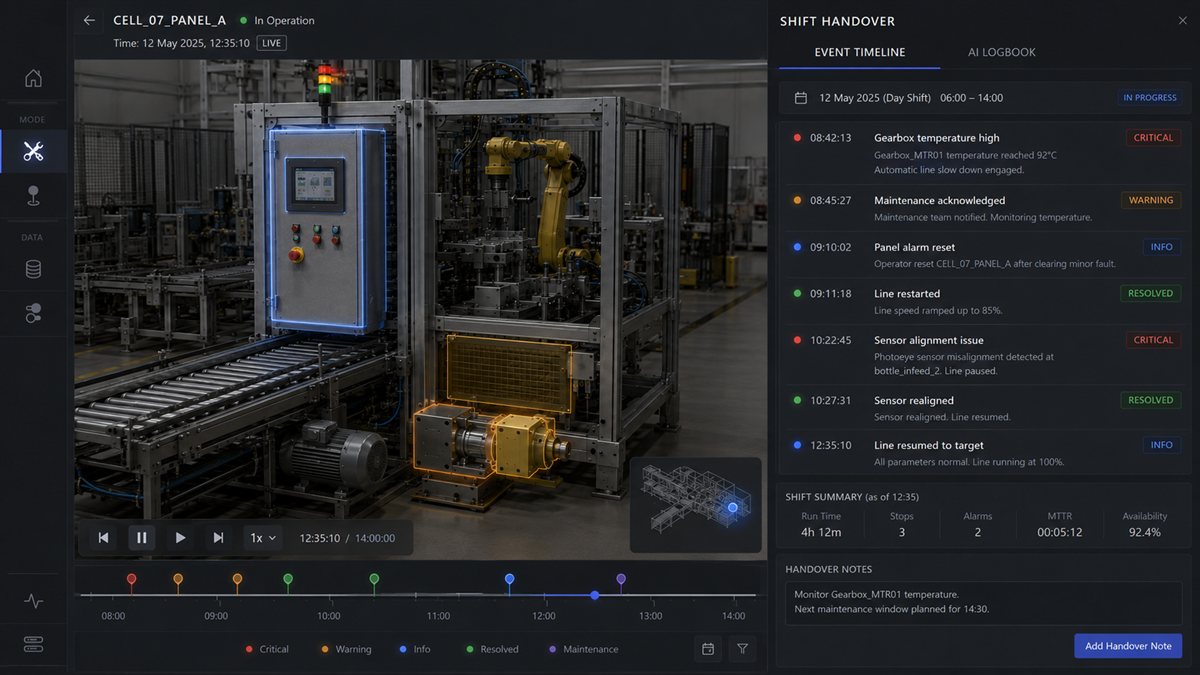Open the Home sidebar icon
Viewport: 1200px width, 675px height.
pos(33,78)
